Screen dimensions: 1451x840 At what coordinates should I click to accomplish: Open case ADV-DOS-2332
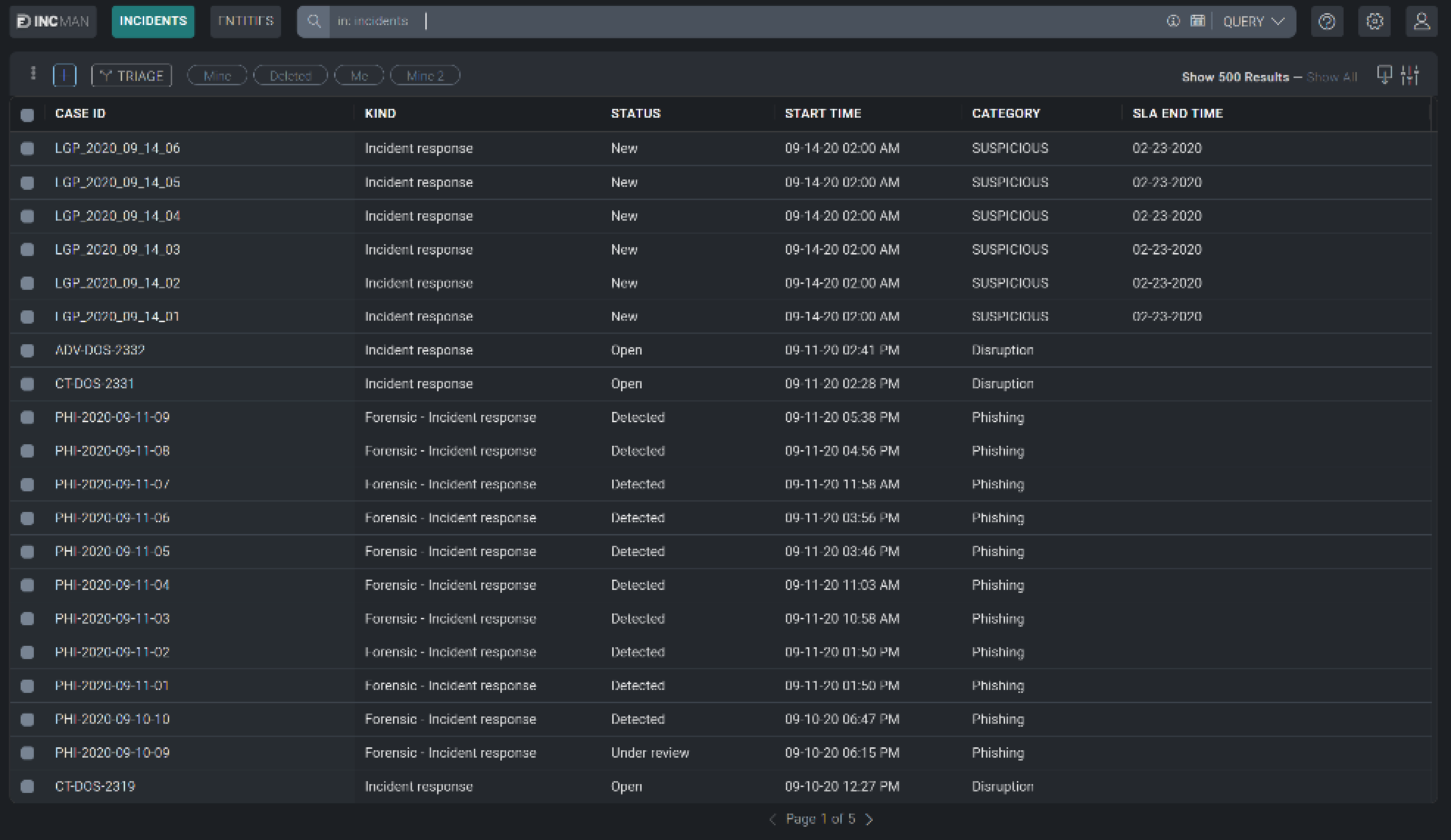[100, 350]
